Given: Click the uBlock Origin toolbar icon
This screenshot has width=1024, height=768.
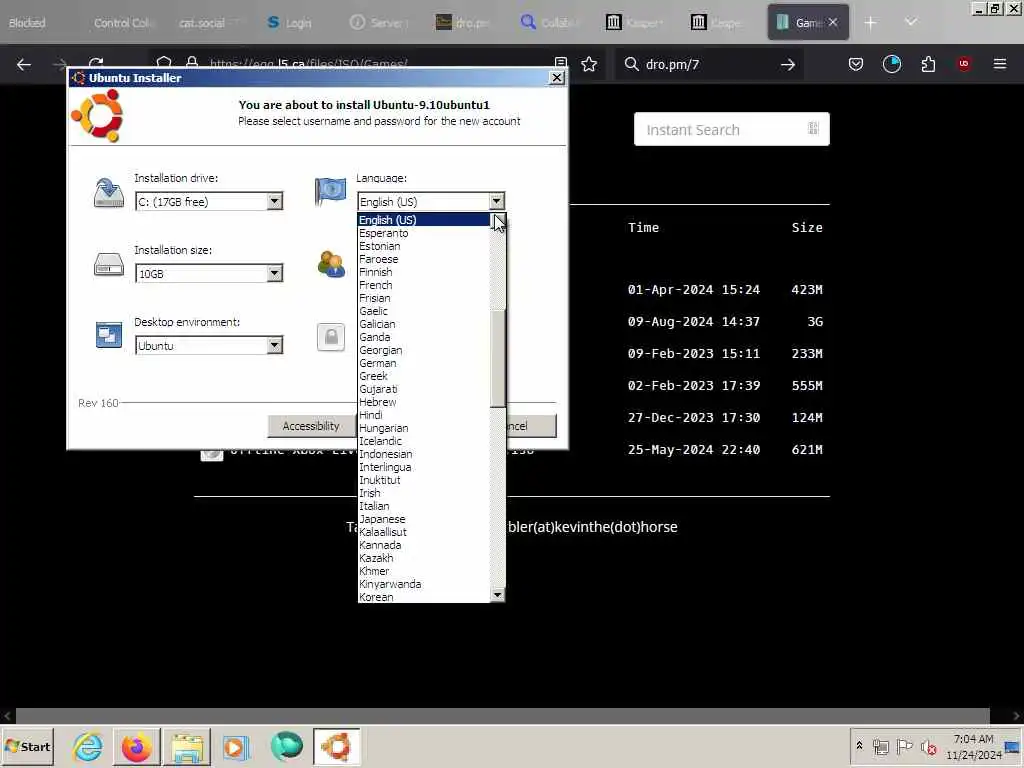Looking at the screenshot, I should (964, 64).
